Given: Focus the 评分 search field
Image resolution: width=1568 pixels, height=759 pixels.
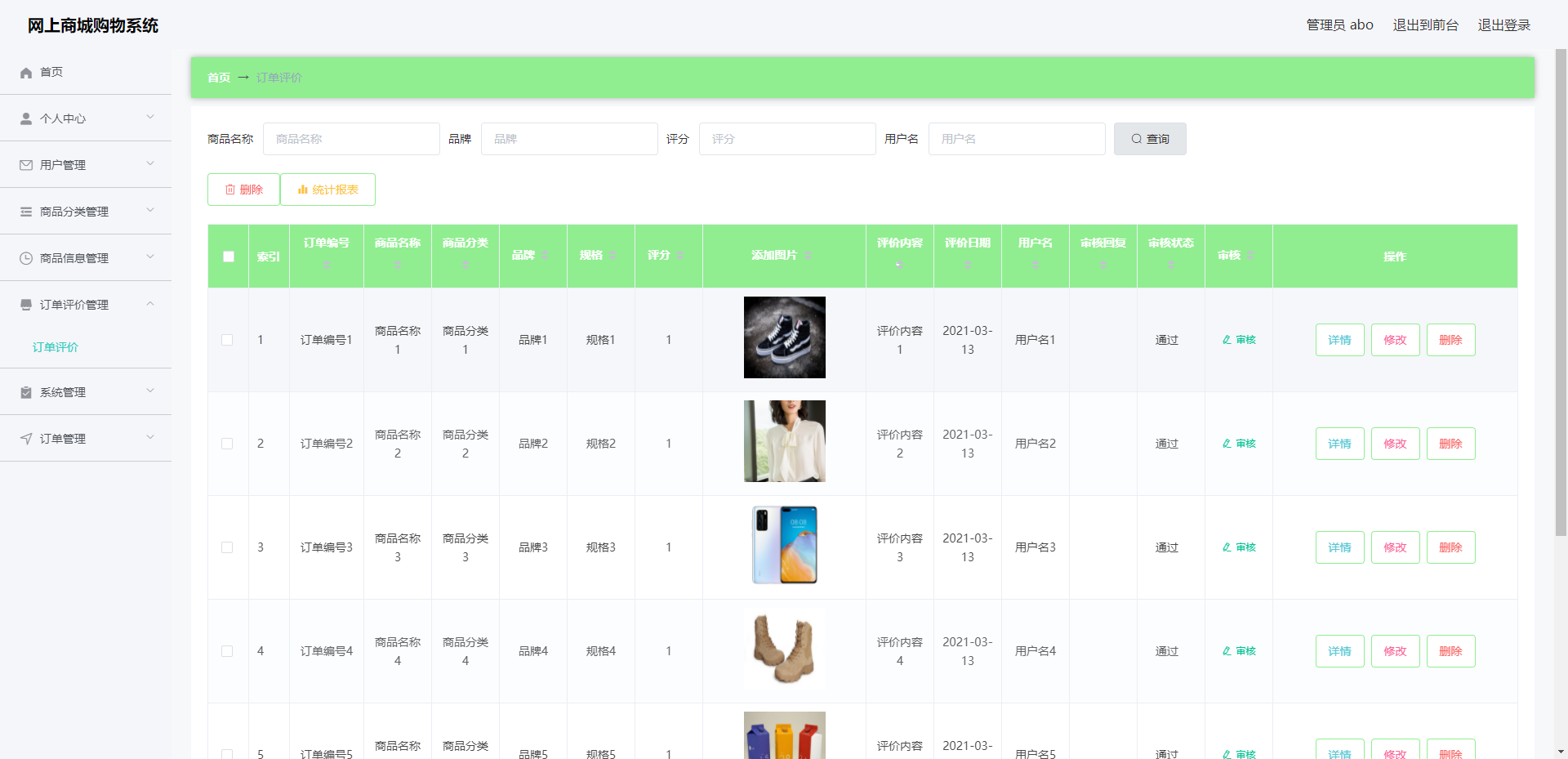Looking at the screenshot, I should tap(787, 139).
